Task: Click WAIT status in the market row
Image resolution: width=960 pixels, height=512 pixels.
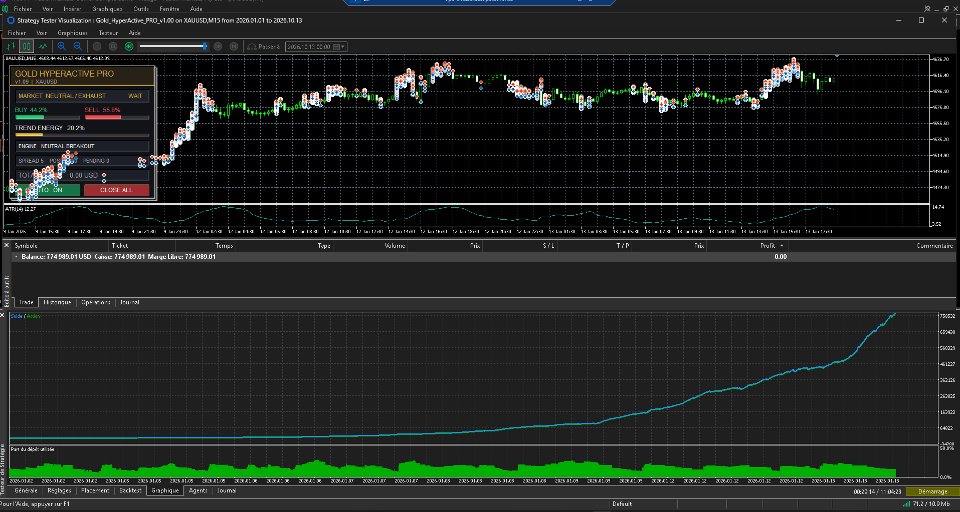Action: 135,96
